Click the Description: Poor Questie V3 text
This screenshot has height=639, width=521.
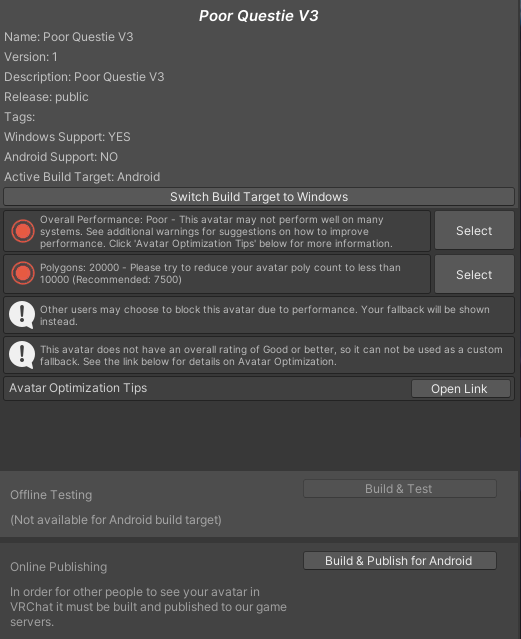click(x=84, y=77)
